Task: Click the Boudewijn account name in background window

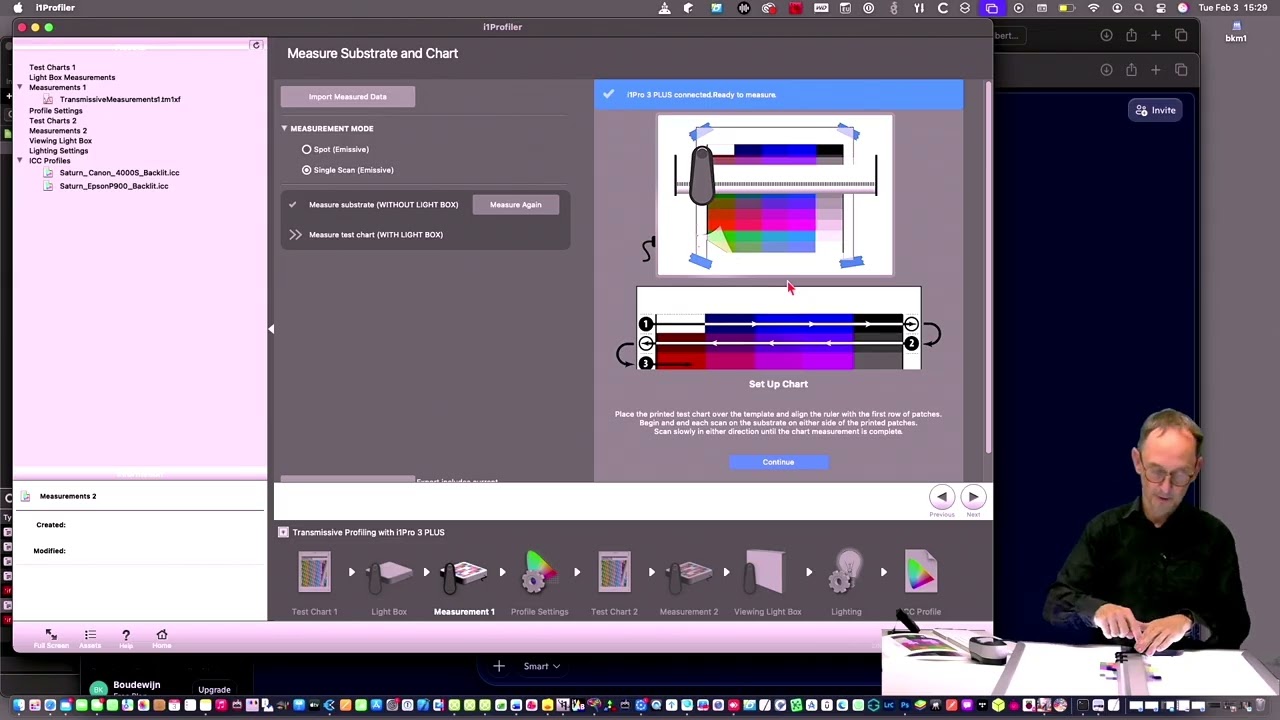Action: (x=137, y=685)
